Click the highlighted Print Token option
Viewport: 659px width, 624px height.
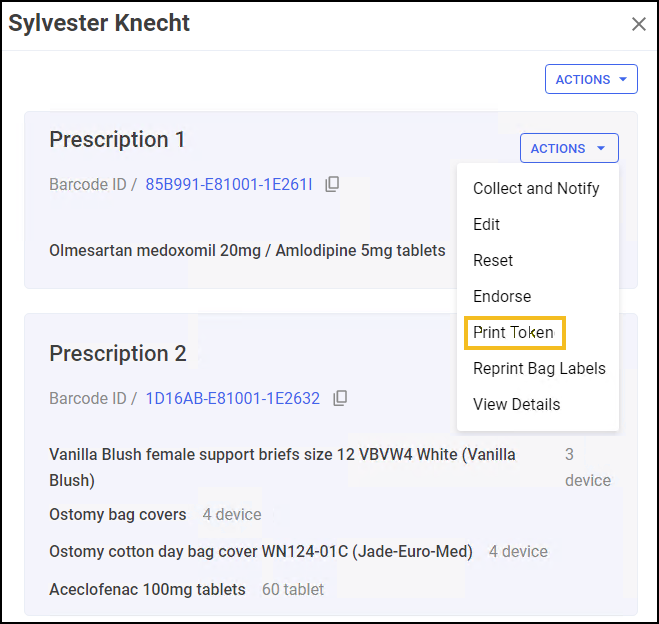[514, 332]
